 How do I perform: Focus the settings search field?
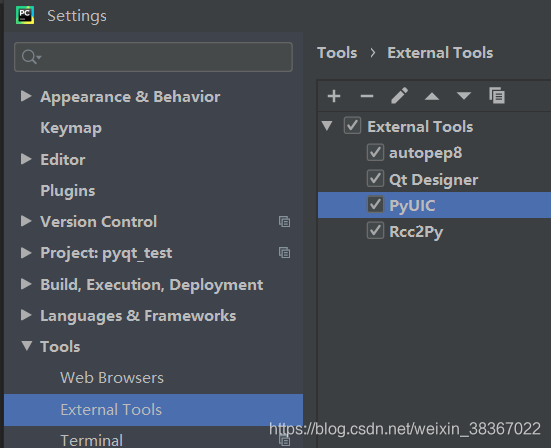point(154,57)
